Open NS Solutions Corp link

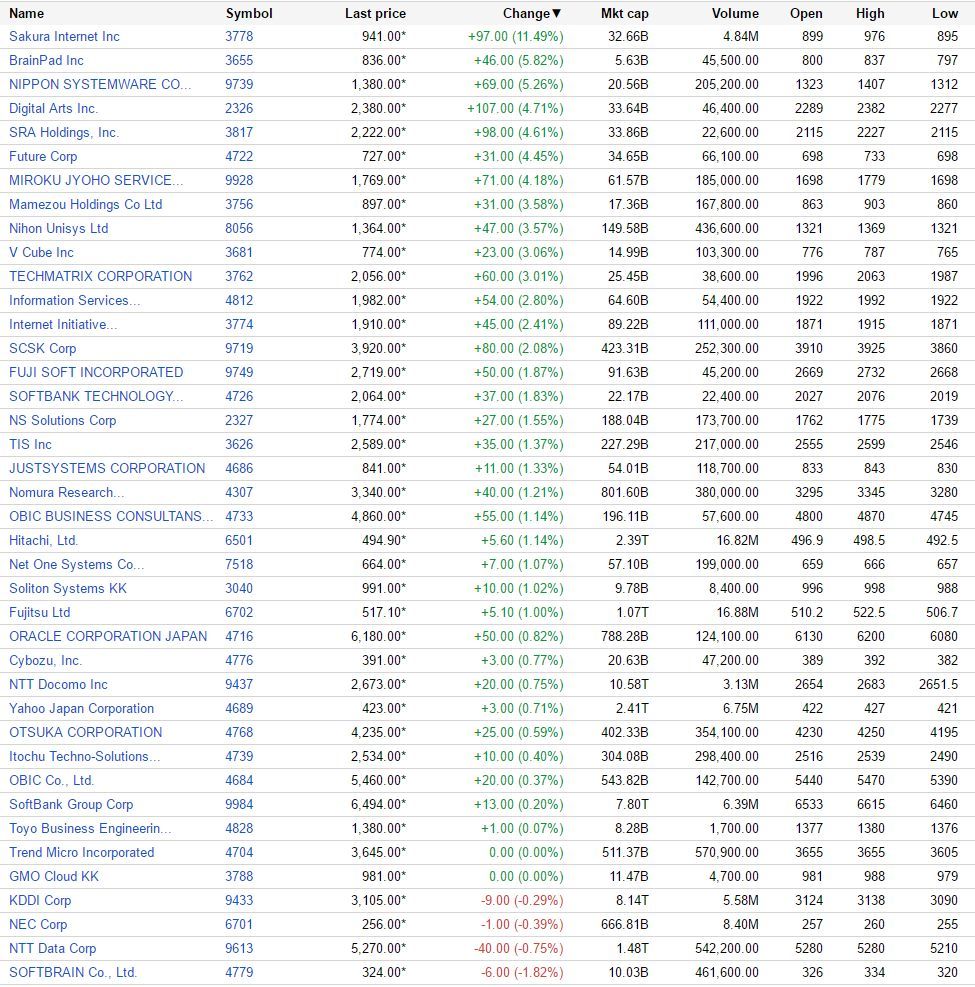pyautogui.click(x=62, y=420)
